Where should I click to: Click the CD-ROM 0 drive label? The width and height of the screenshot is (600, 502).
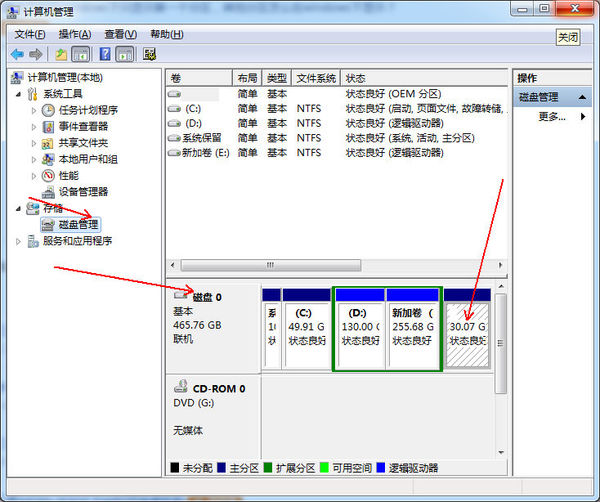217,388
